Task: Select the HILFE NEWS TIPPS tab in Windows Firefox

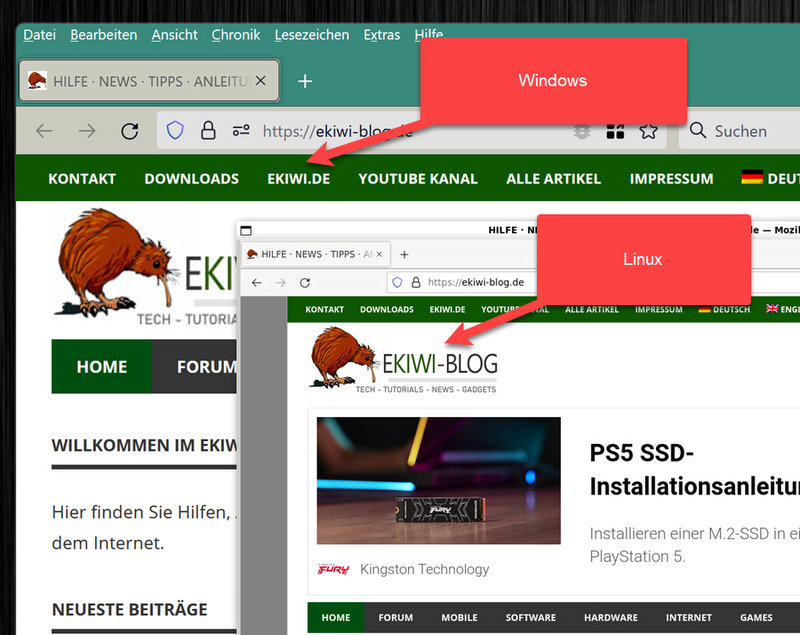Action: 149,81
